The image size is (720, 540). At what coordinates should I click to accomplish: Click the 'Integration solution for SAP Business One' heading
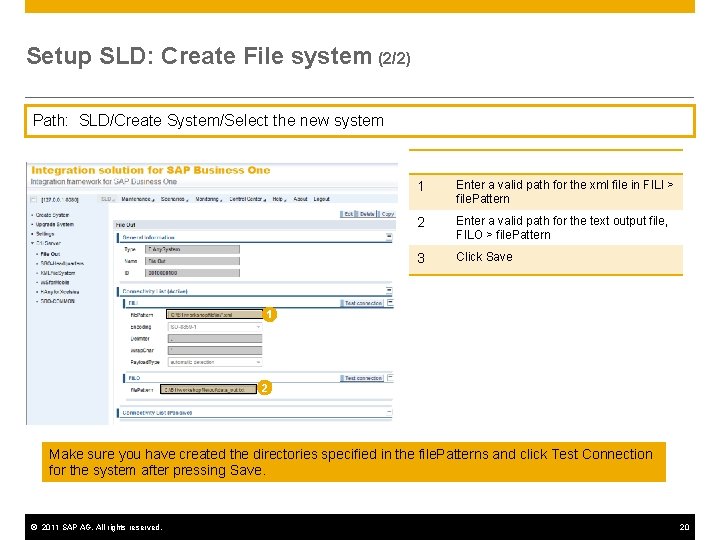point(151,170)
